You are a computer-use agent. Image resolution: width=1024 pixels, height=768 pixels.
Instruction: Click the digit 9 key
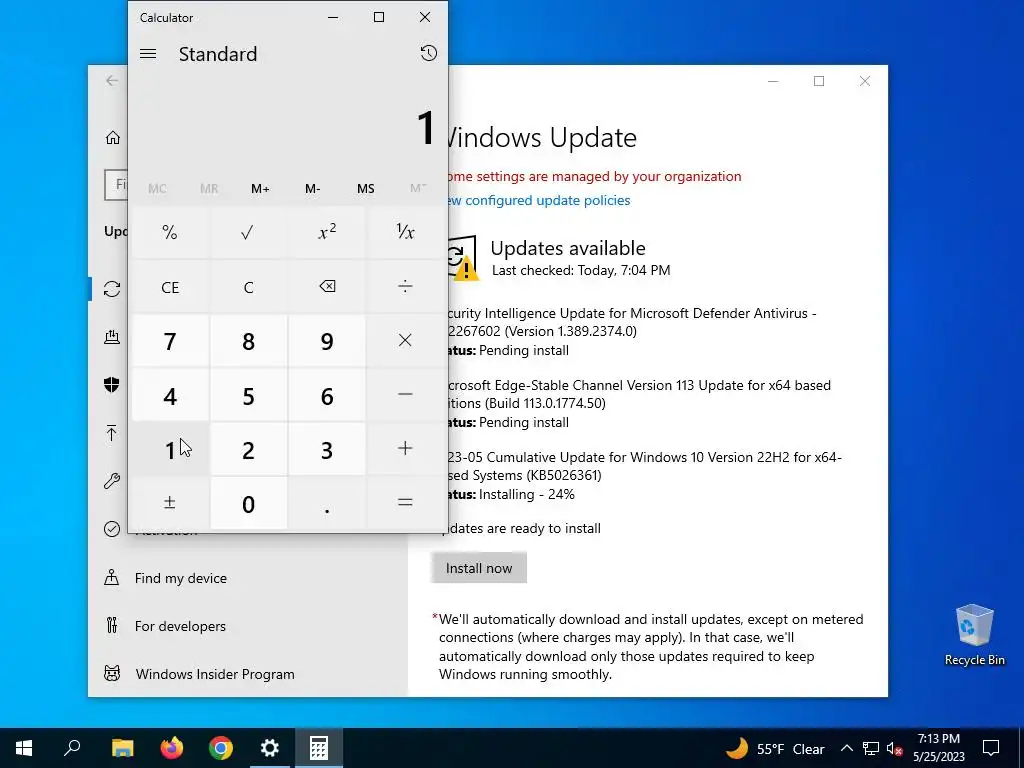coord(327,340)
